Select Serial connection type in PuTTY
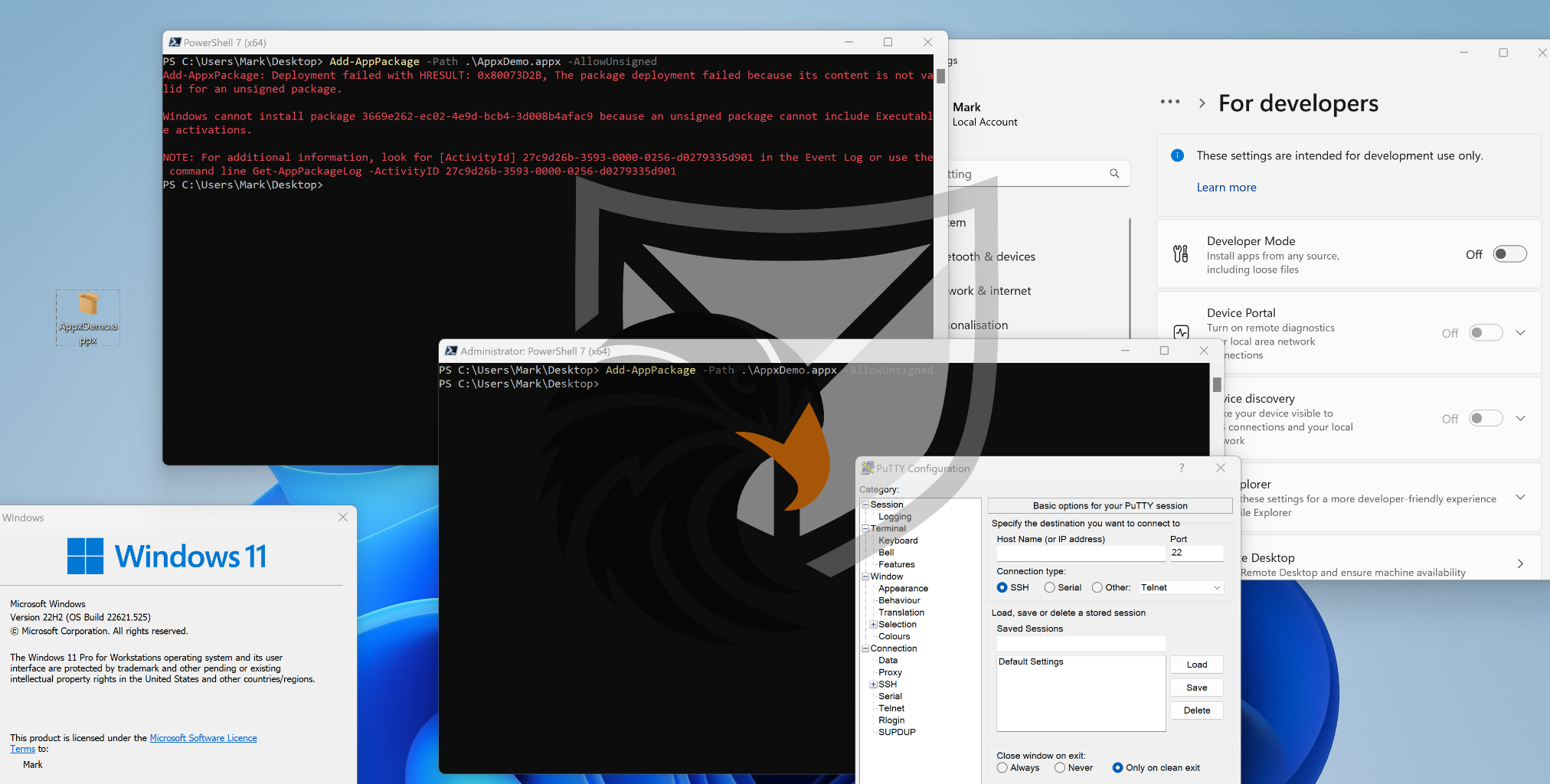Viewport: 1550px width, 784px height. click(1049, 587)
